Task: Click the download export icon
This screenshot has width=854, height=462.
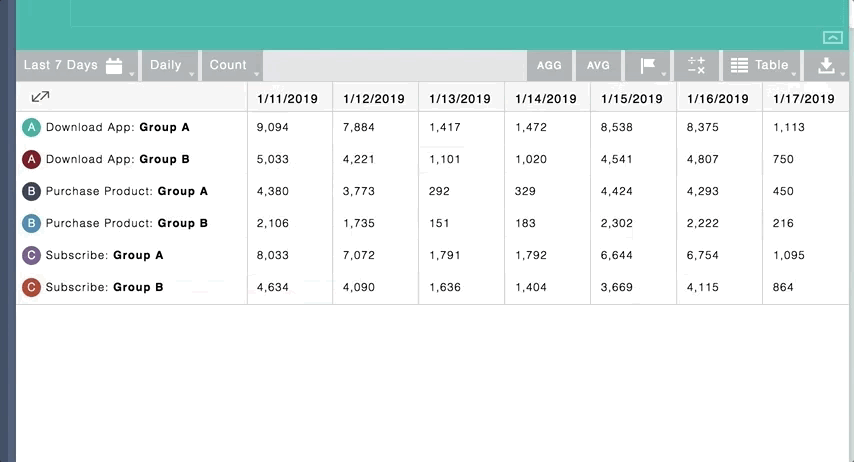Action: click(826, 65)
